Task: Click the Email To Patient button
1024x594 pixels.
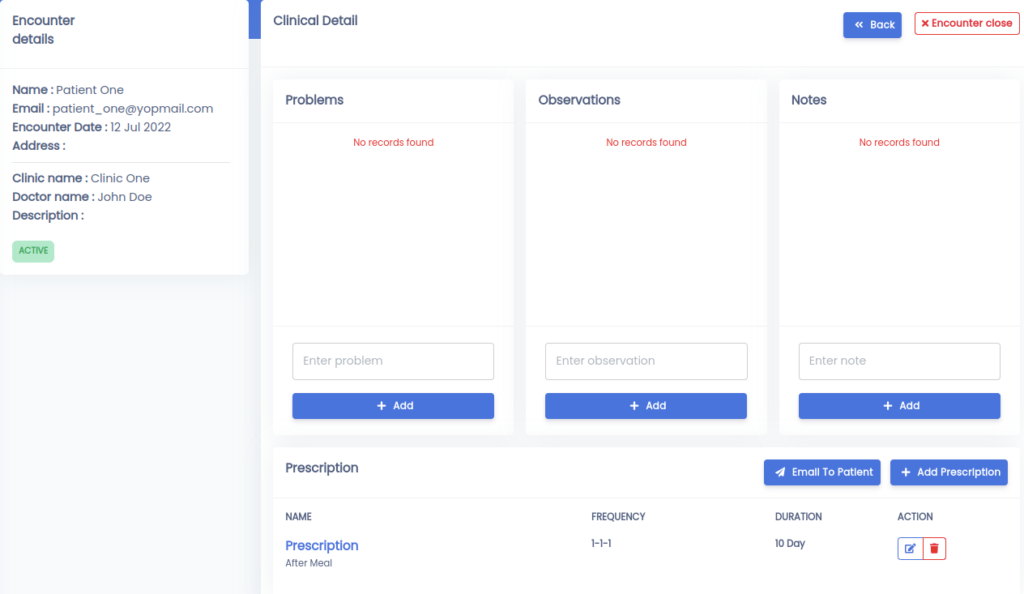Action: click(x=822, y=472)
